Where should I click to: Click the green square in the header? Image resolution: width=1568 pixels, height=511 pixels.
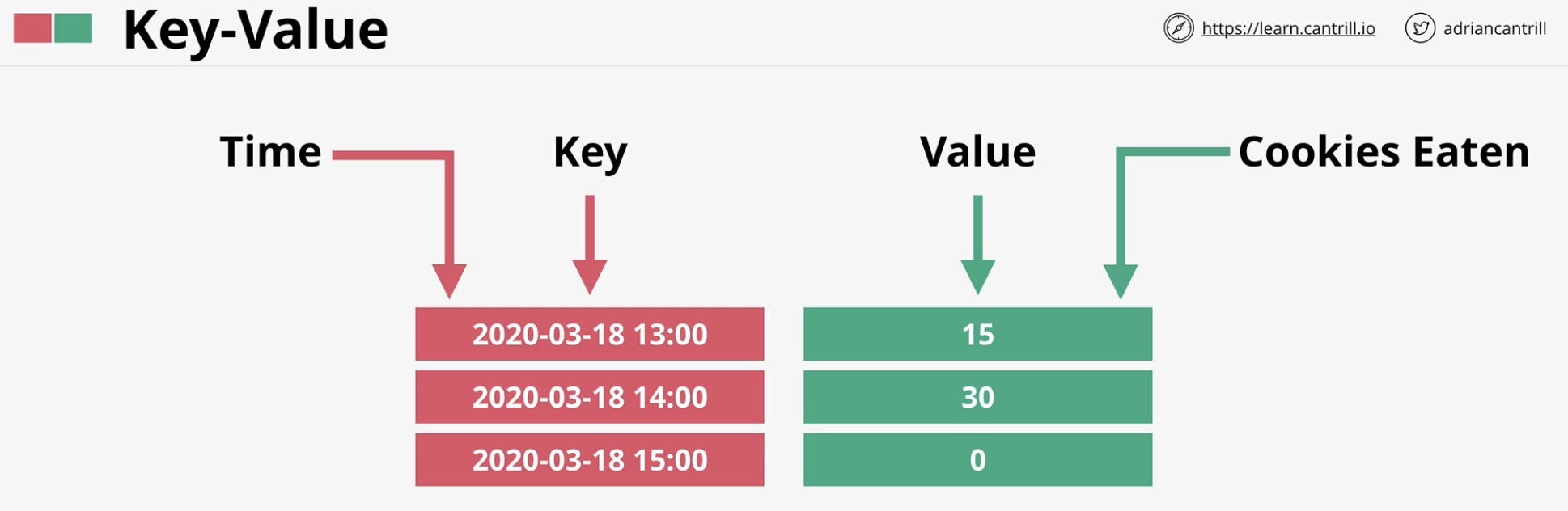(x=73, y=28)
